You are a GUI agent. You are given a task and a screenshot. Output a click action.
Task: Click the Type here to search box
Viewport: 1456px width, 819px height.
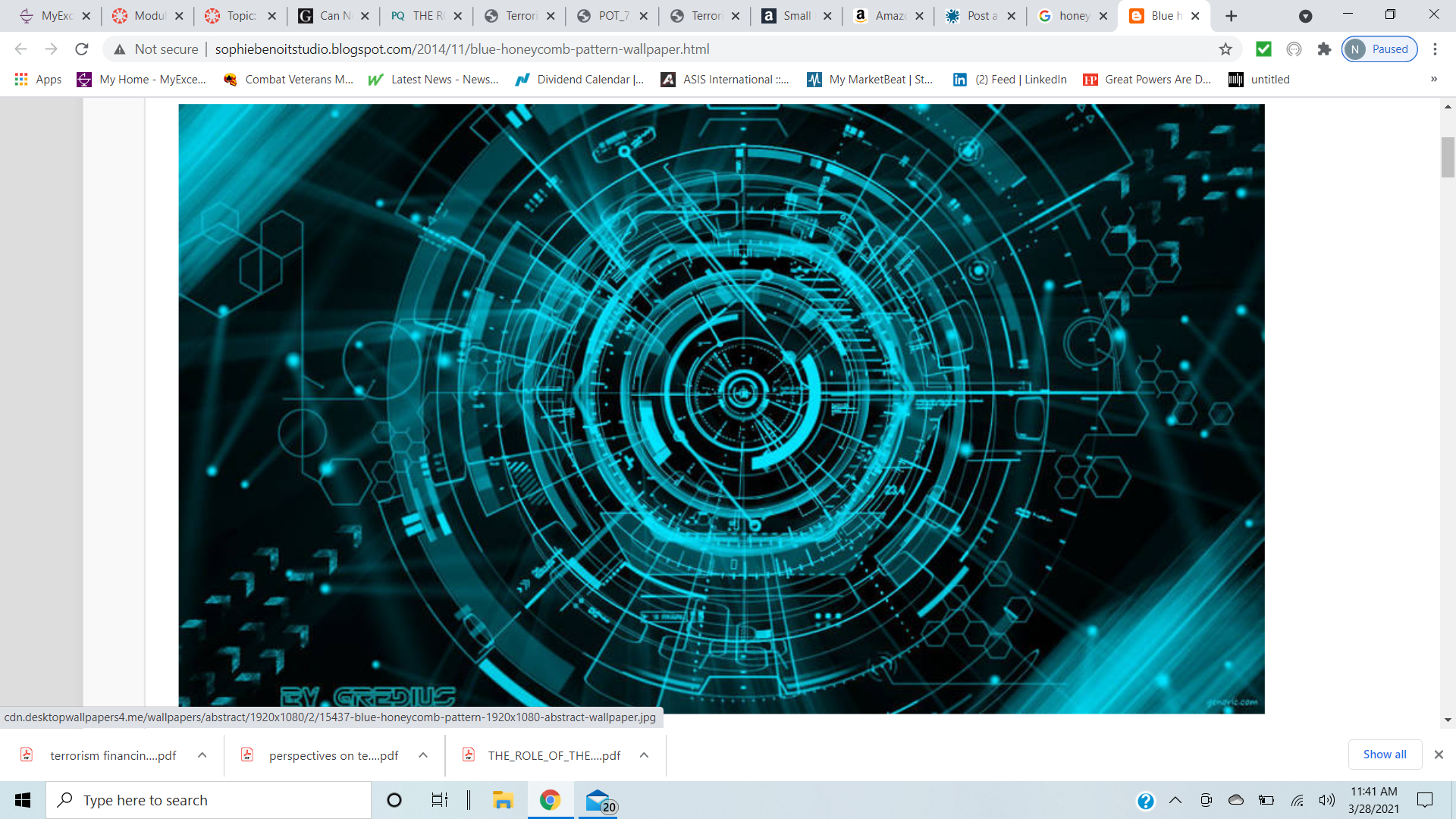[209, 800]
